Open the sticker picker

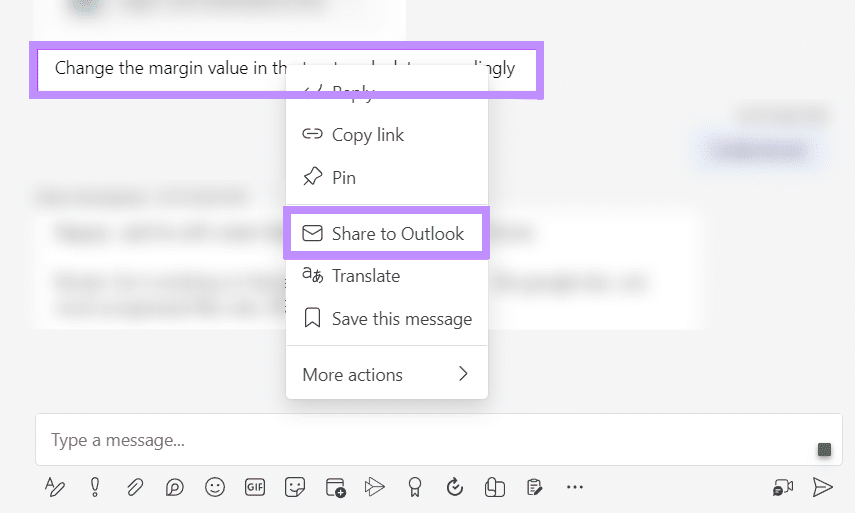[295, 487]
